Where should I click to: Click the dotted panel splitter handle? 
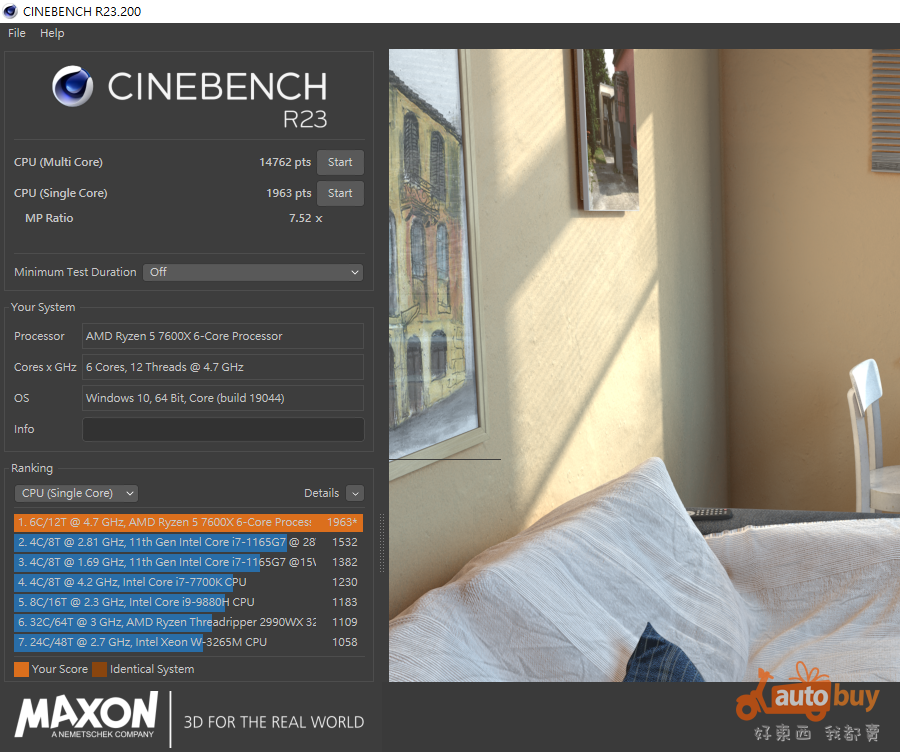[x=382, y=544]
